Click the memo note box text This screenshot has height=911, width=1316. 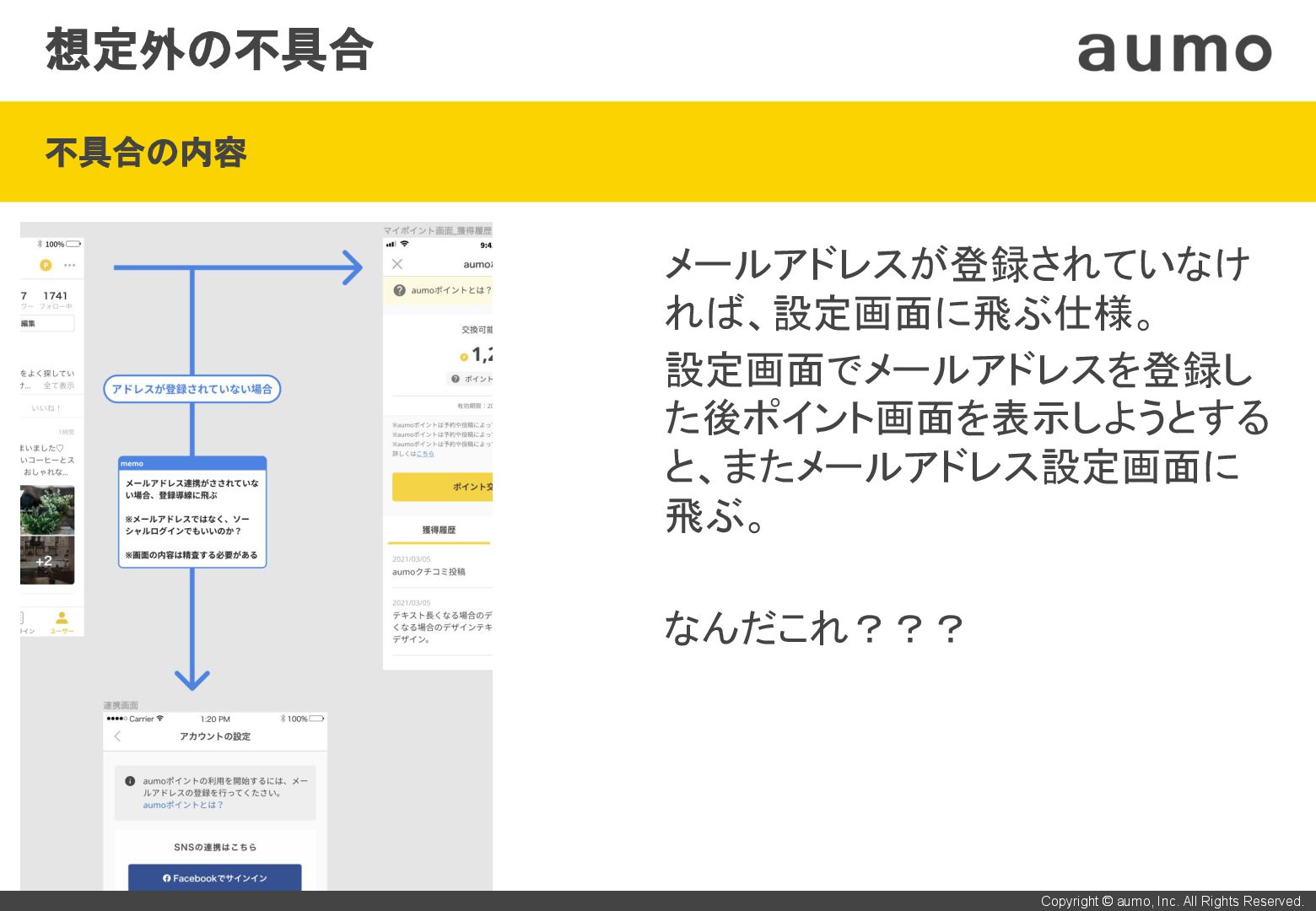pyautogui.click(x=192, y=519)
